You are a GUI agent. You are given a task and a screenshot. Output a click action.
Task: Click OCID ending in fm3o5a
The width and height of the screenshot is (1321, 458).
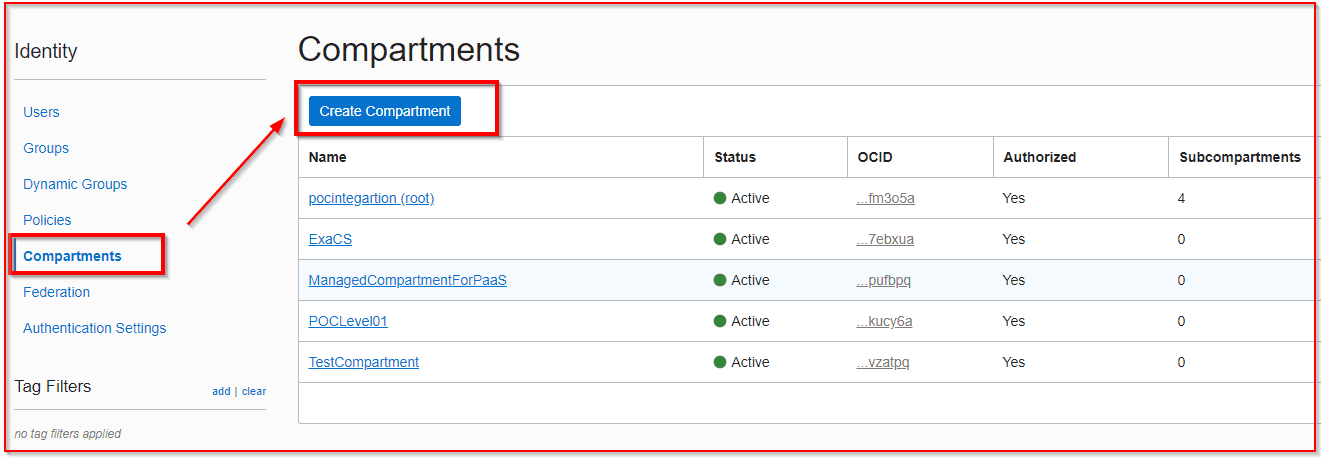(x=885, y=198)
